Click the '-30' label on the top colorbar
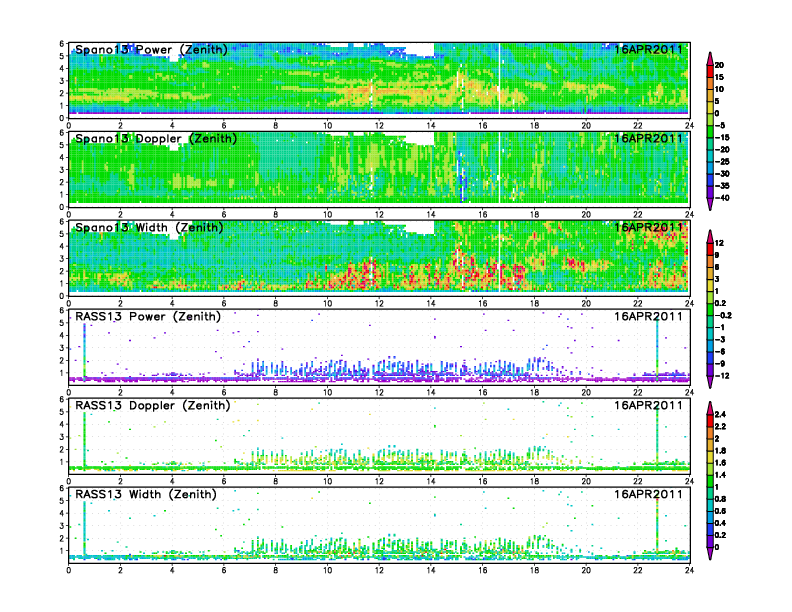This screenshot has height=612, width=792. 722,174
